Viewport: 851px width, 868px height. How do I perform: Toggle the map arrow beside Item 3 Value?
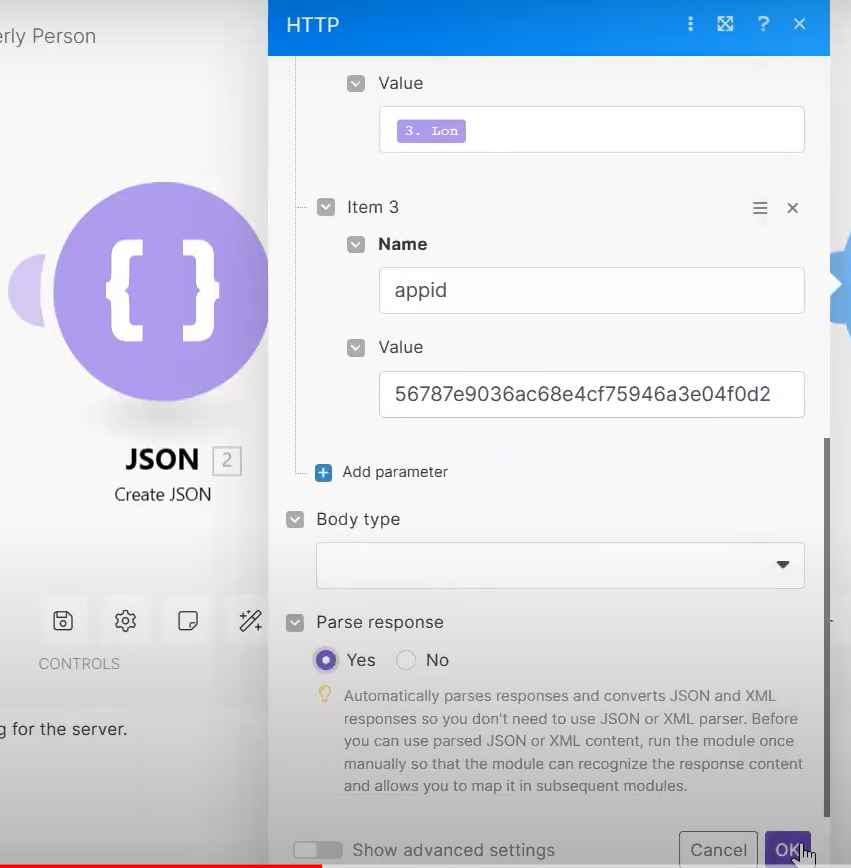point(355,348)
